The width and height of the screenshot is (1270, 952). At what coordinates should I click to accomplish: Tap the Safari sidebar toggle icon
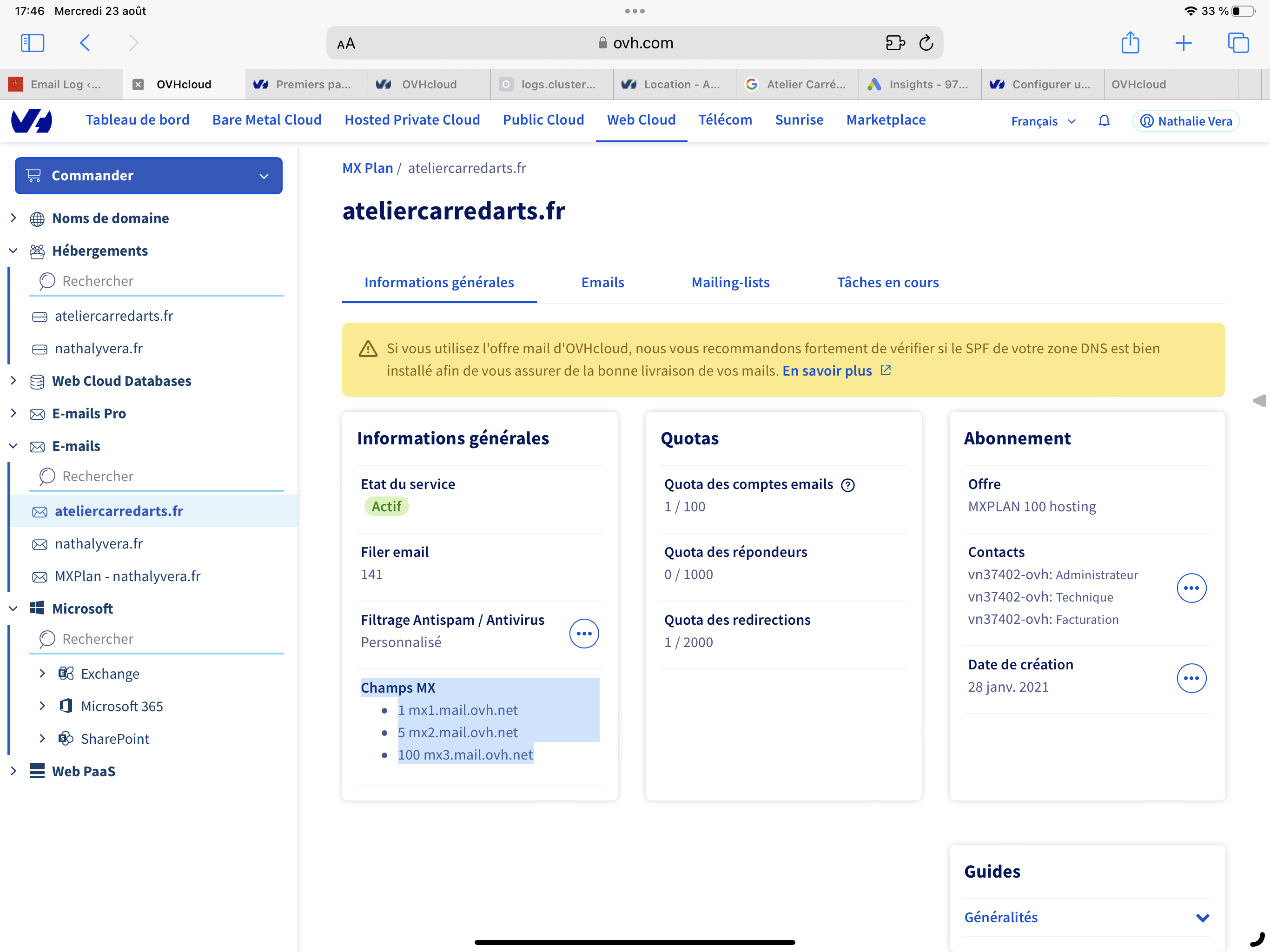point(32,43)
